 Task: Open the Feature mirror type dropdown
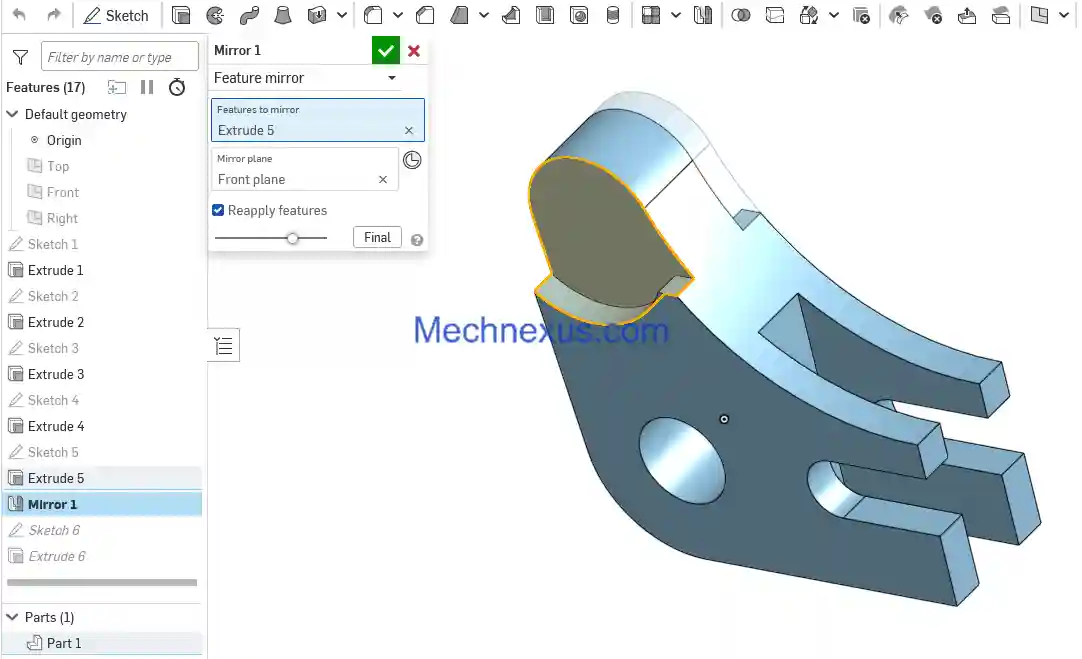click(391, 78)
